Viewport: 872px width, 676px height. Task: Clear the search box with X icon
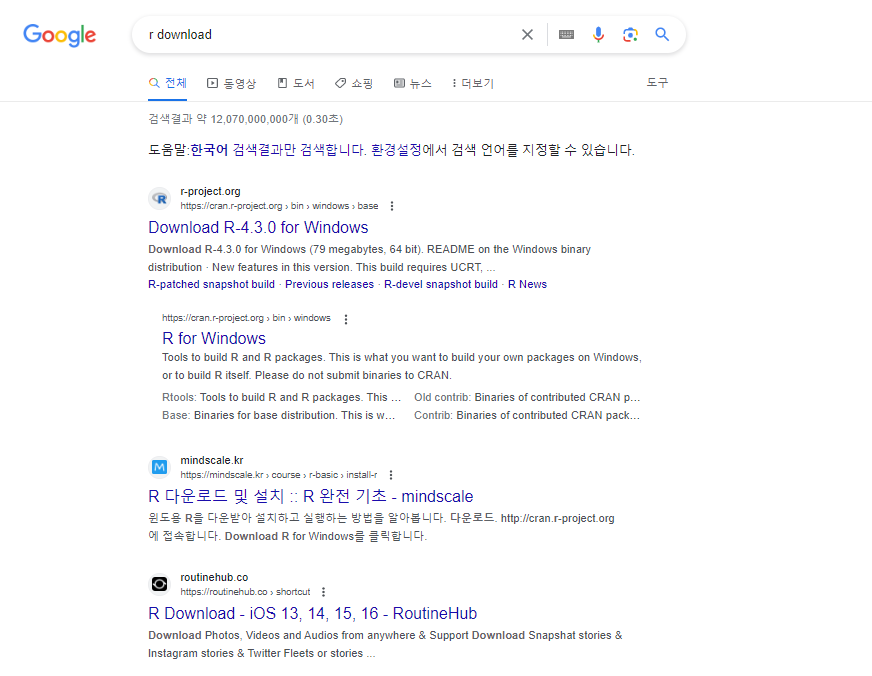pyautogui.click(x=527, y=34)
